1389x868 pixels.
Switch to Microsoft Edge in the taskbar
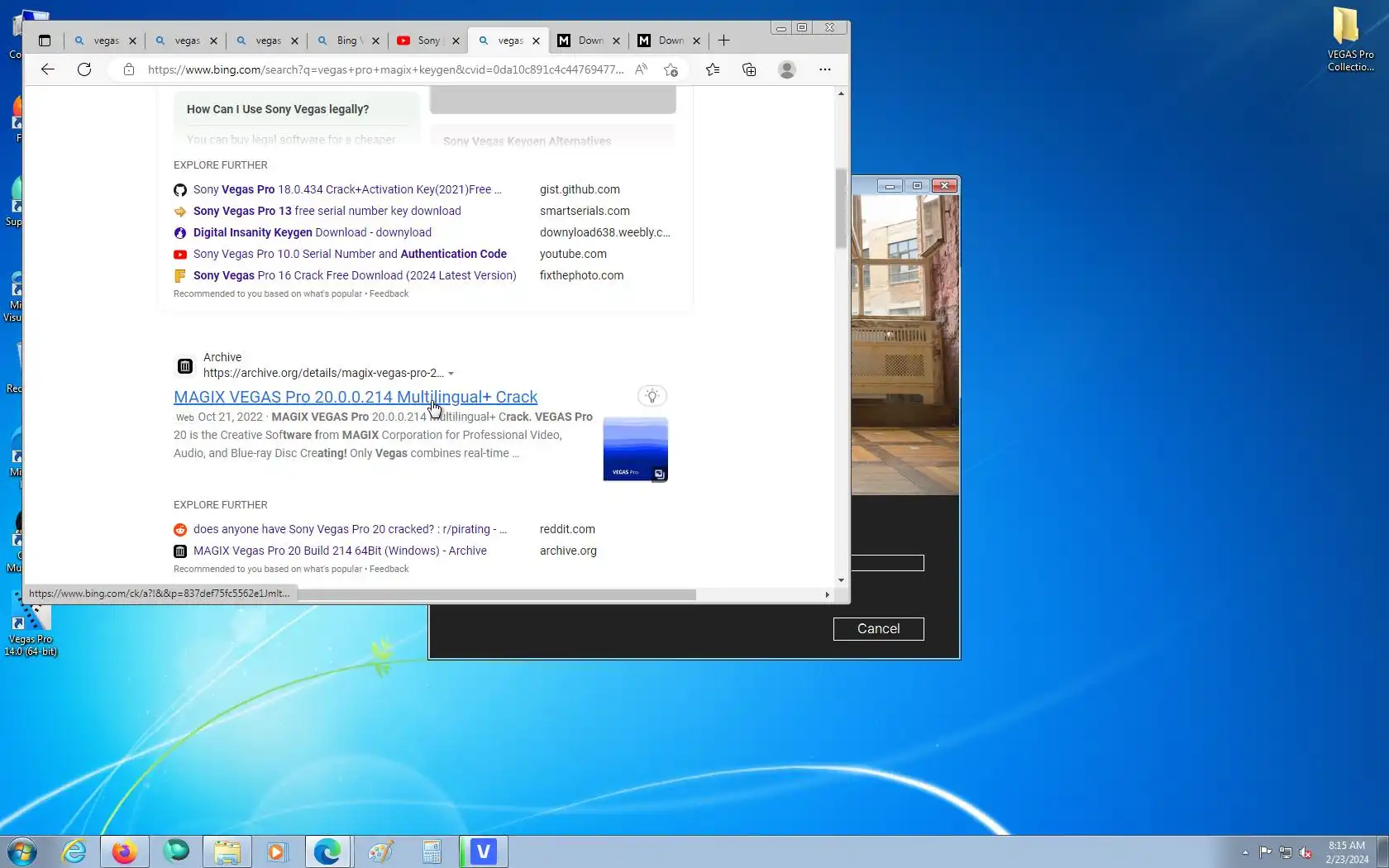click(x=328, y=851)
